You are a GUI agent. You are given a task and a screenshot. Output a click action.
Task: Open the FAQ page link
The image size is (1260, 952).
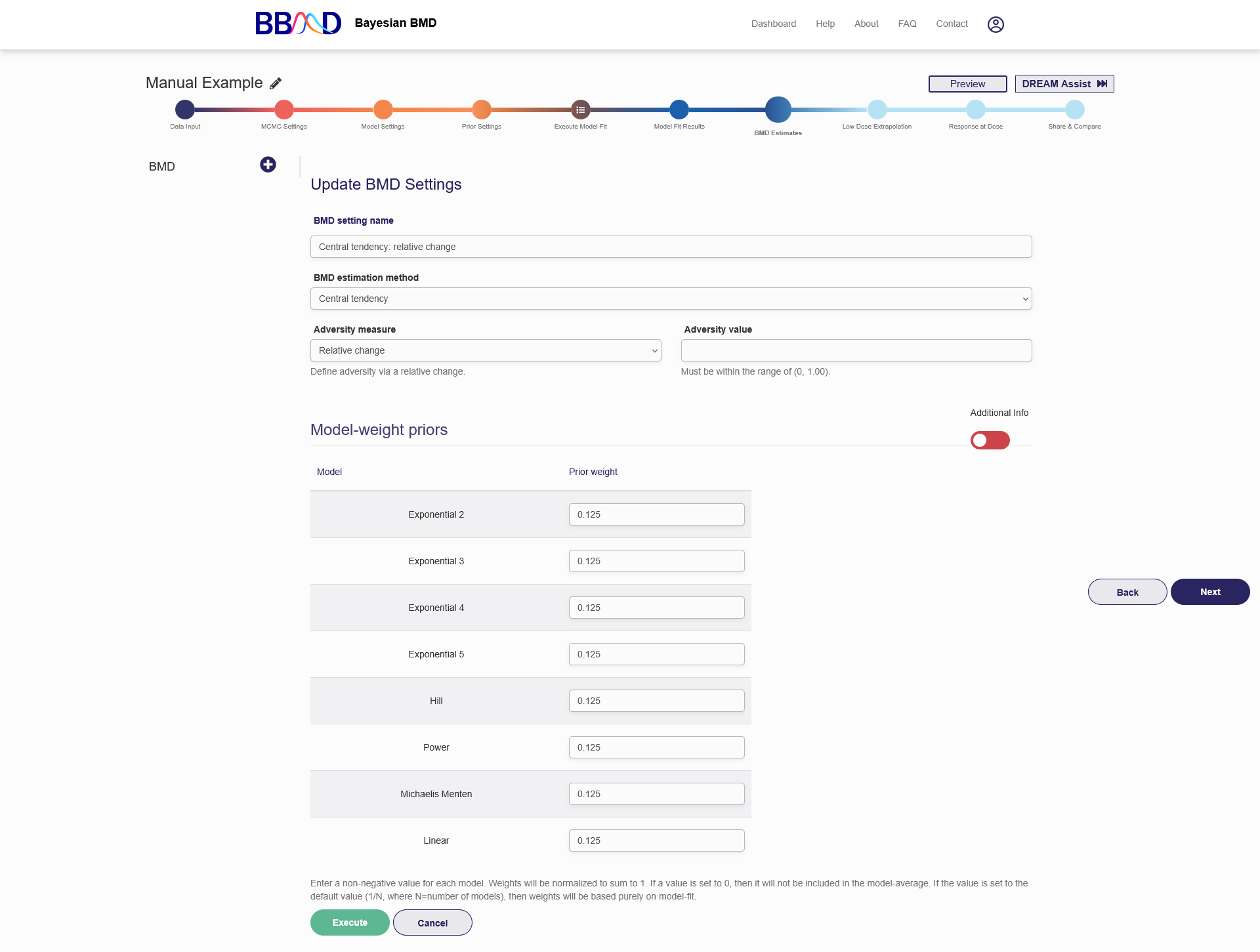(907, 24)
